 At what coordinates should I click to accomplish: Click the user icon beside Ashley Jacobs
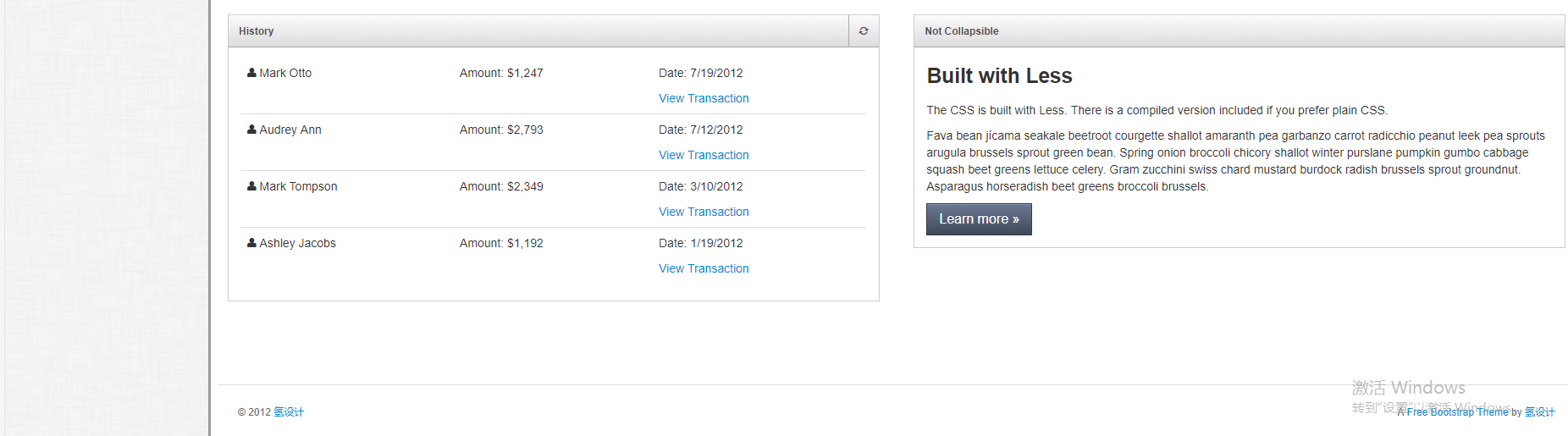(x=251, y=243)
